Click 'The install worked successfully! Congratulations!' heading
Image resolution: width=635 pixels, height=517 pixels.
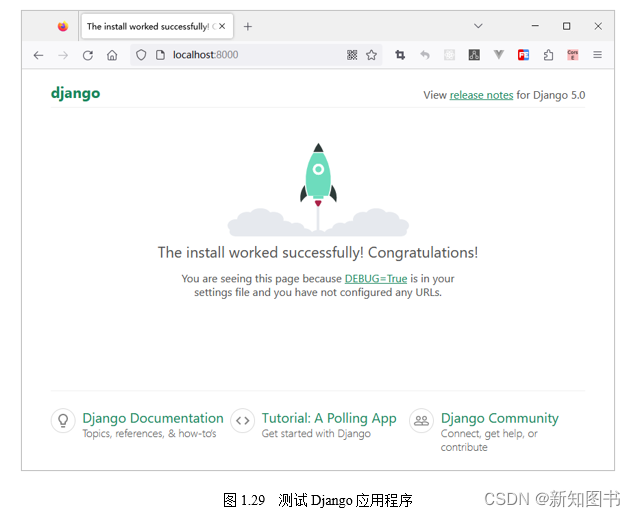pyautogui.click(x=318, y=253)
